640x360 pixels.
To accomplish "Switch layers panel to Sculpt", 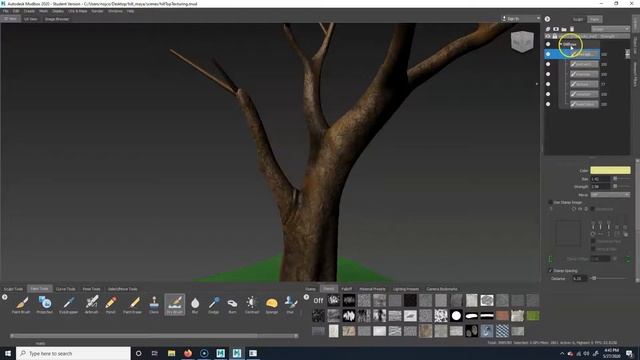I will pyautogui.click(x=578, y=19).
